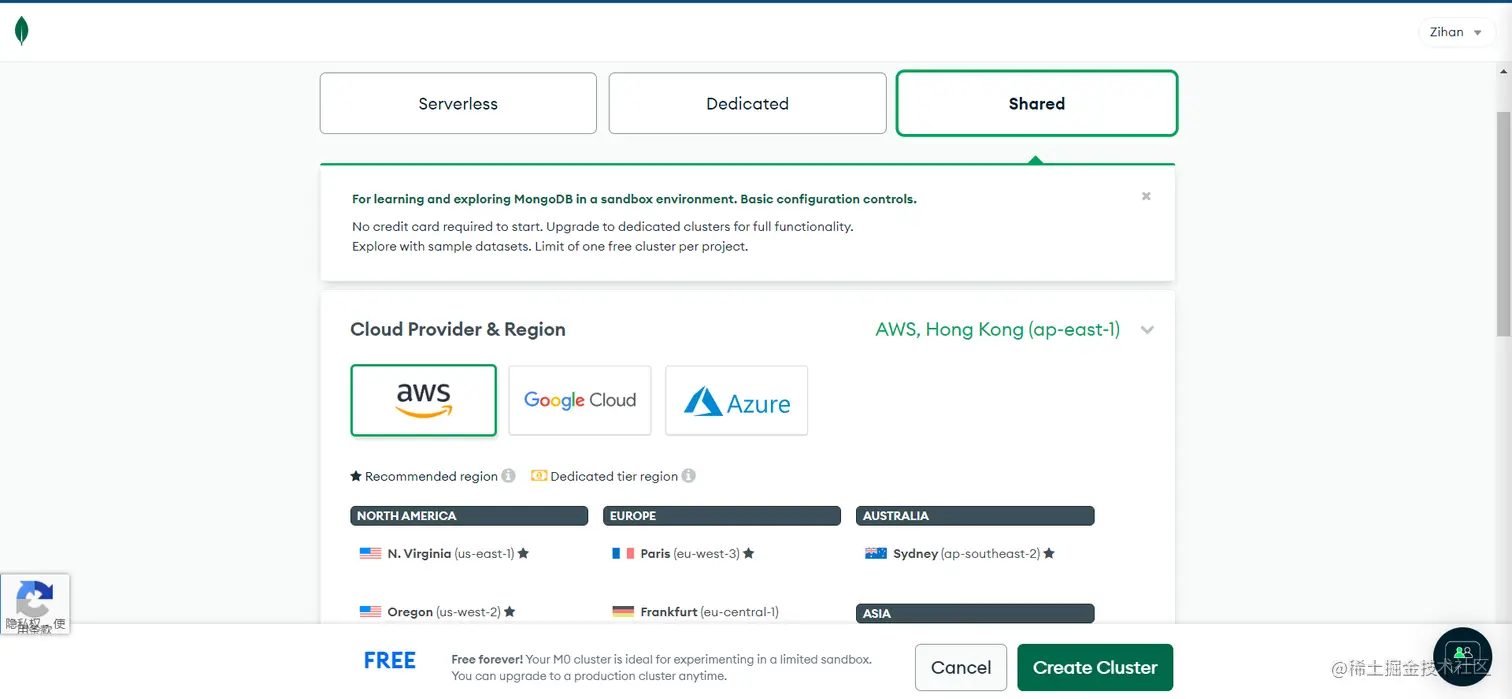Click the US flag next to Oregon
Viewport: 1512px width, 699px height.
370,611
